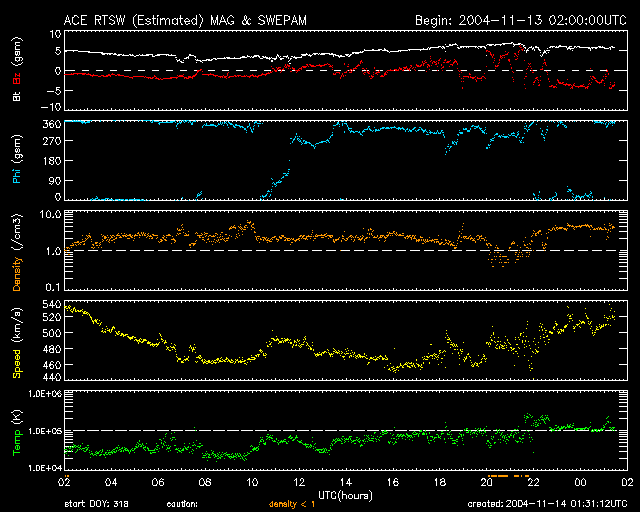Image resolution: width=640 pixels, height=512 pixels.
Task: Click the cyan "Phi (gsm)" axis label
Action: [17, 159]
